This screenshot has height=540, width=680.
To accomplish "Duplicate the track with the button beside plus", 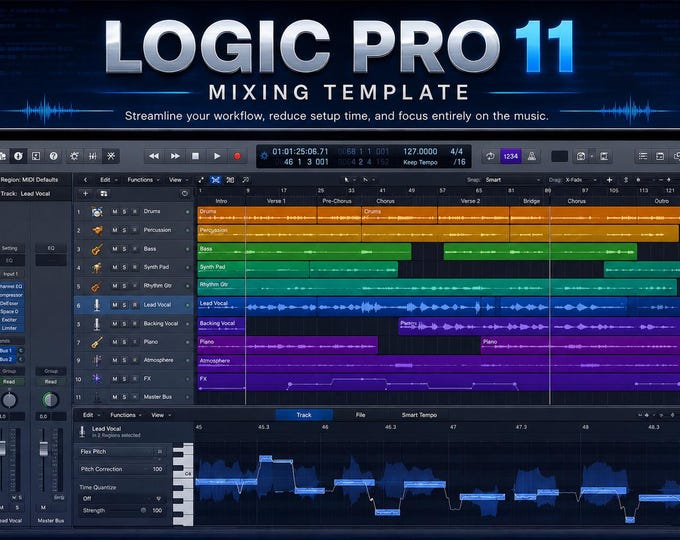I will click(x=104, y=193).
